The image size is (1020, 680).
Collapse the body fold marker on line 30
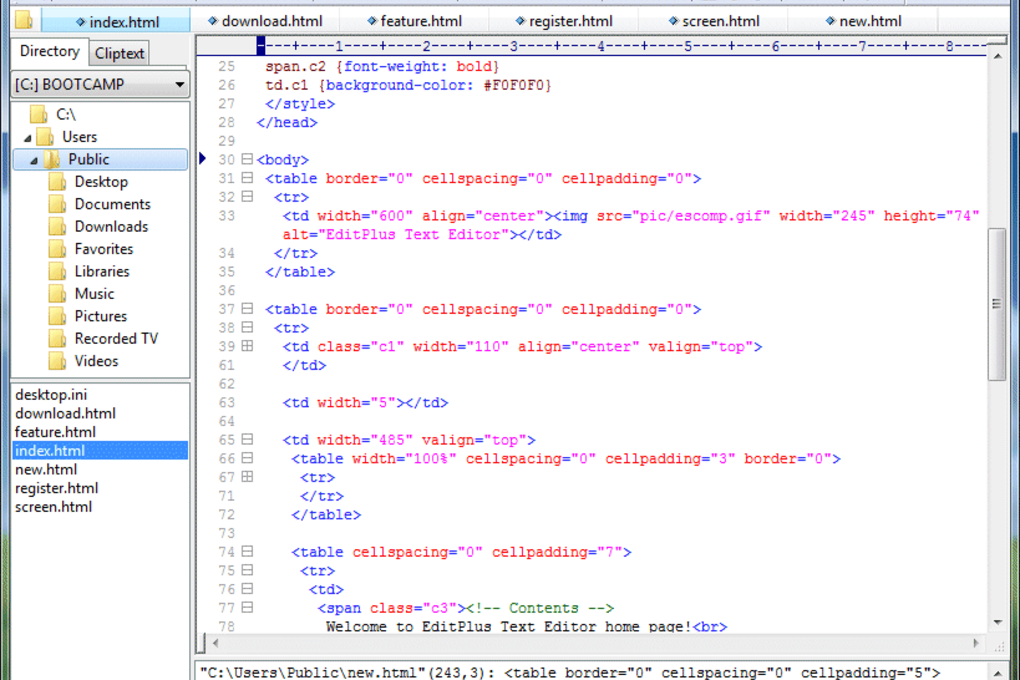(x=247, y=159)
